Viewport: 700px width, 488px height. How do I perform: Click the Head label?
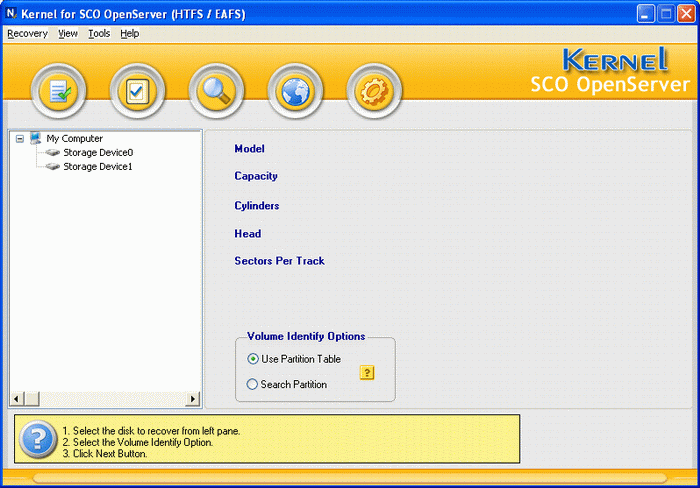tap(248, 234)
